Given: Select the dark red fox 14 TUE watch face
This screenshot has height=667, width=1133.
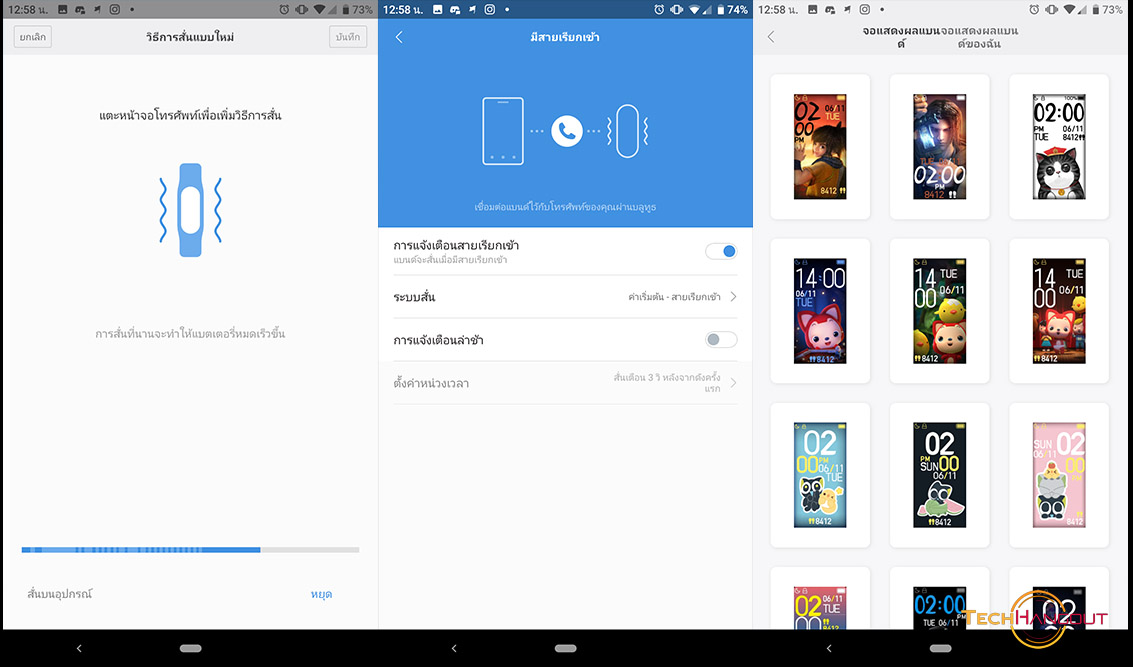Looking at the screenshot, I should (x=1059, y=311).
